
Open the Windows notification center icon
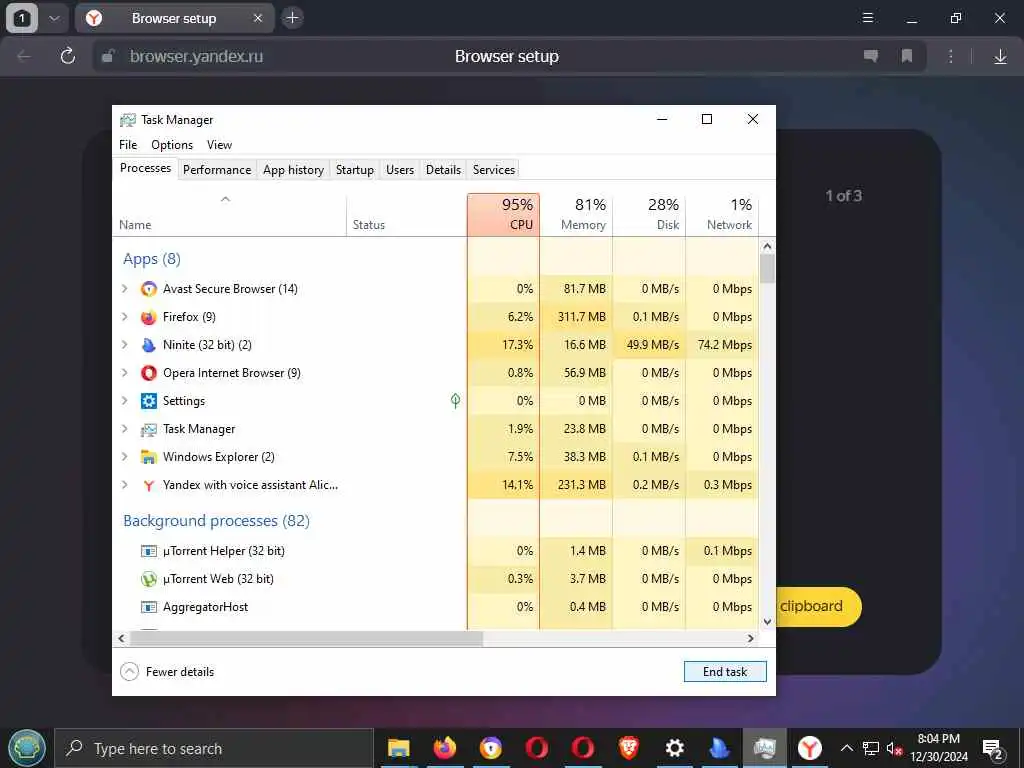tap(993, 749)
